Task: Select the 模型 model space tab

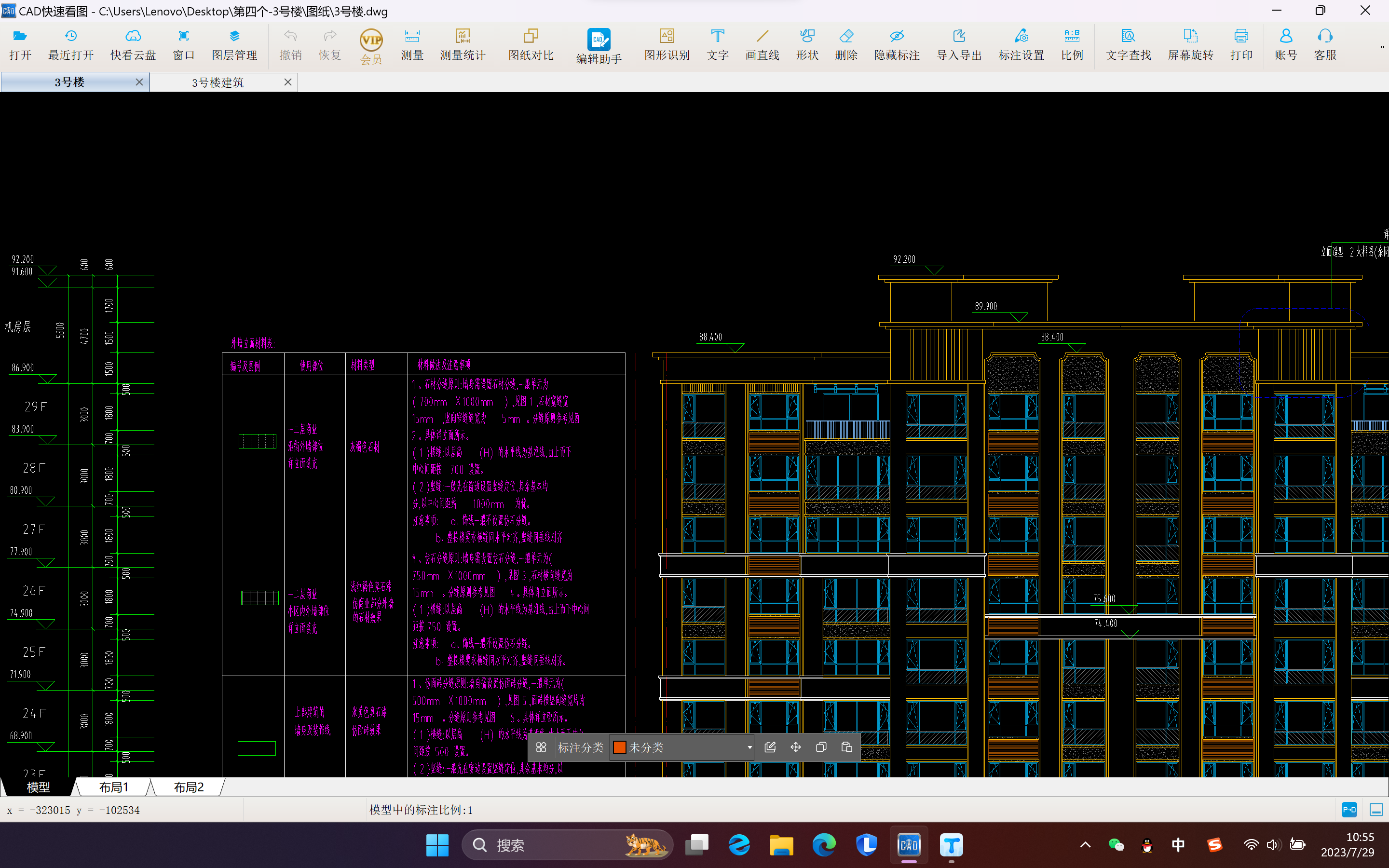Action: coord(38,787)
